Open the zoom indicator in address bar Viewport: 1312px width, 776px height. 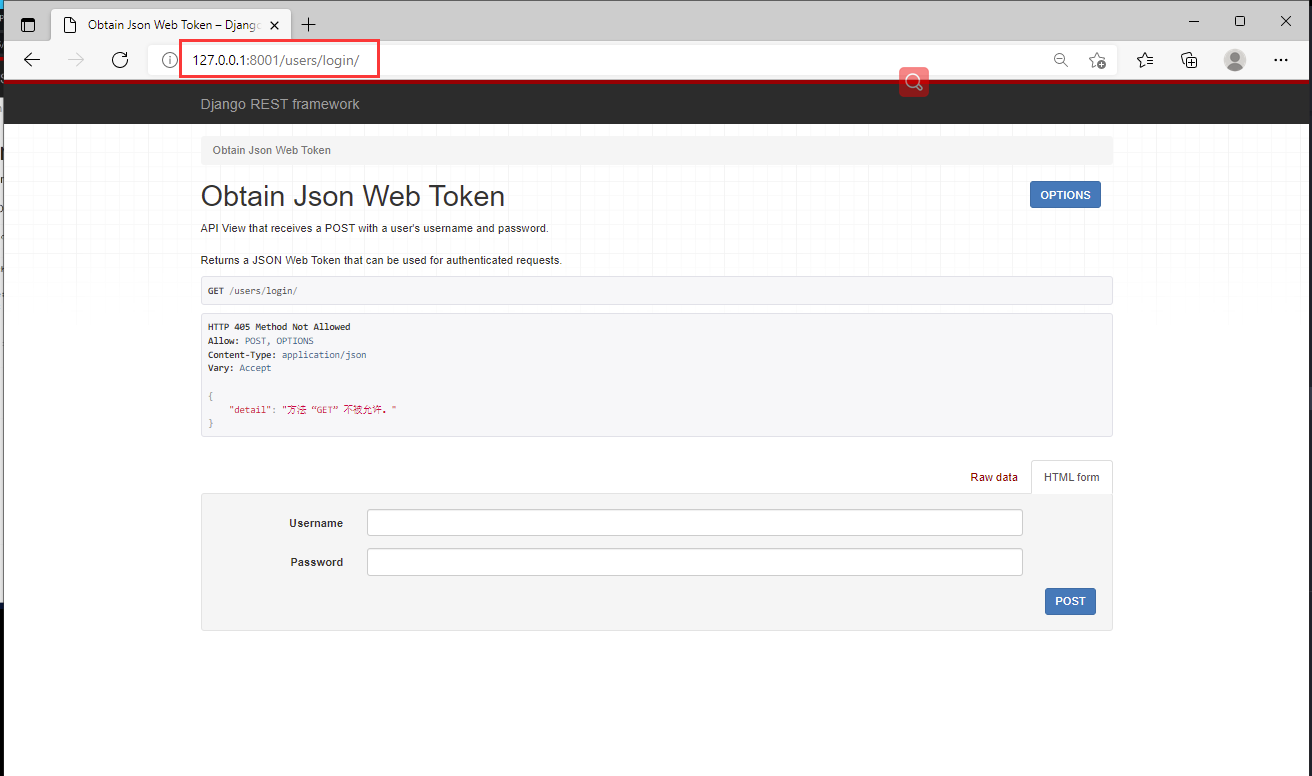click(x=1061, y=60)
